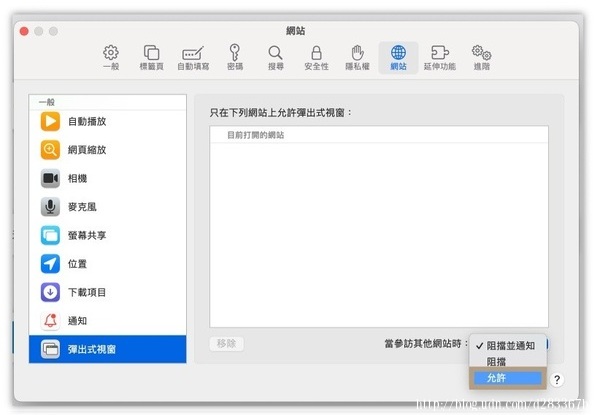Select 通知 notifications in the sidebar
This screenshot has height=415, width=600.
click(x=108, y=321)
